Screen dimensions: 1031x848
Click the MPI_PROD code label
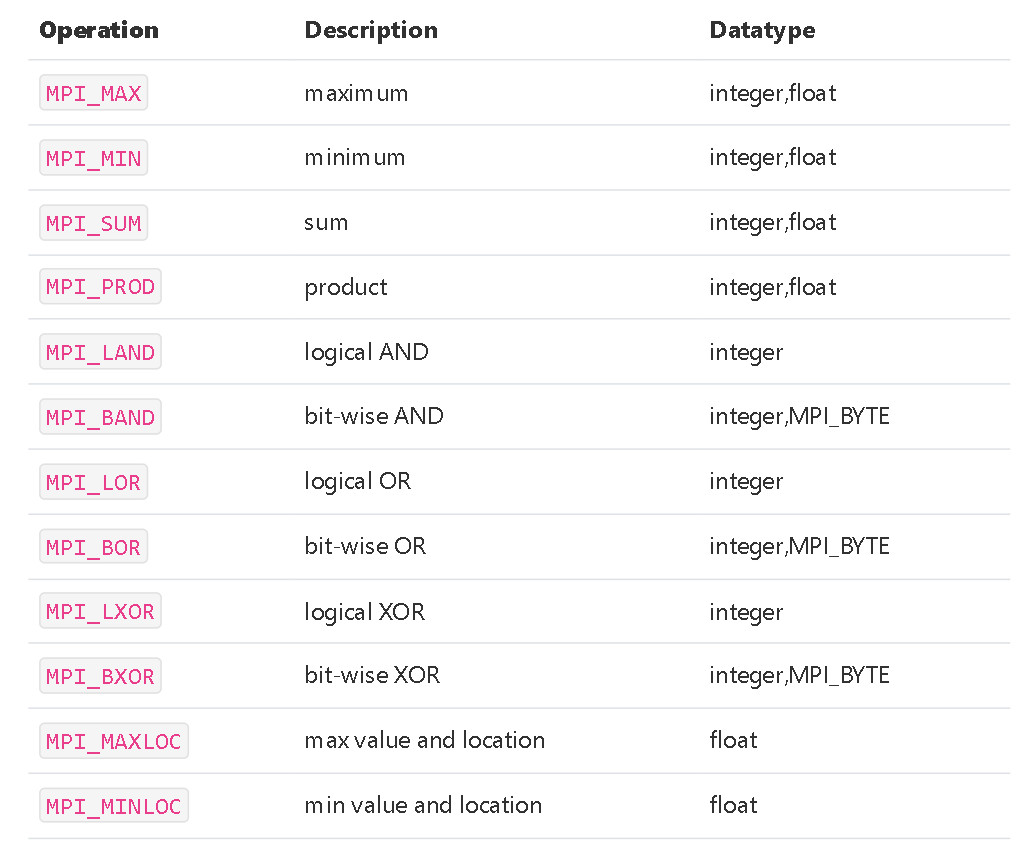100,287
